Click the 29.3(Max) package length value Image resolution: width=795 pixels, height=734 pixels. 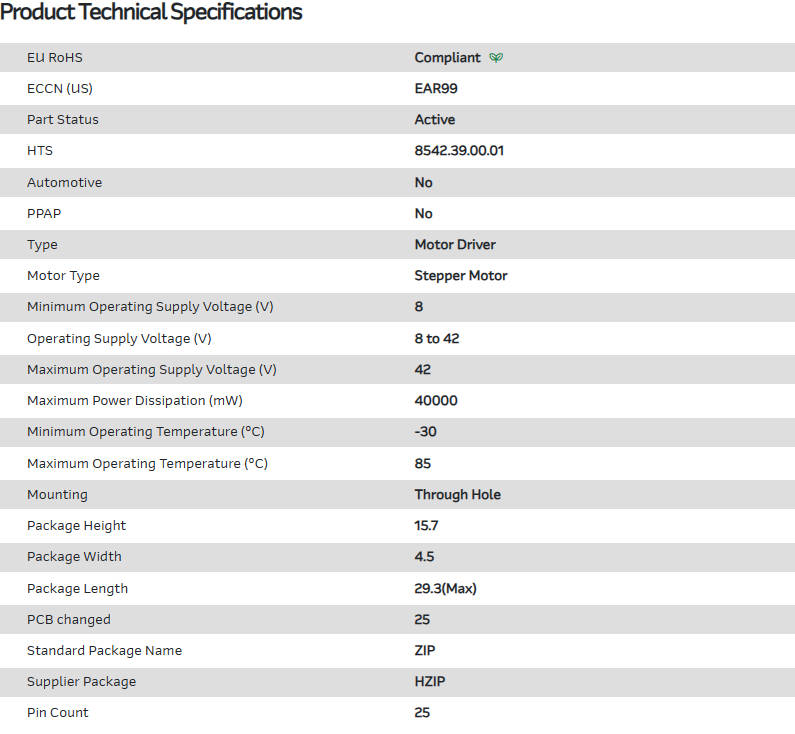coord(446,589)
